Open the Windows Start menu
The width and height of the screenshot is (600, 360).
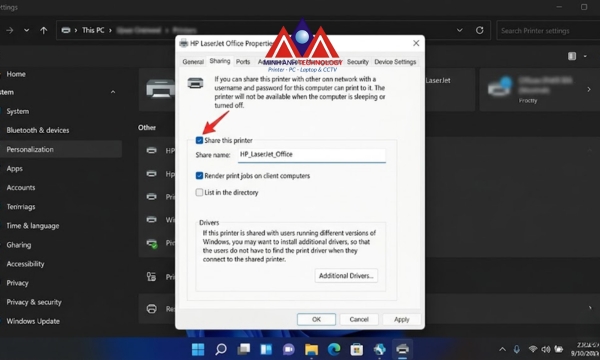198,349
